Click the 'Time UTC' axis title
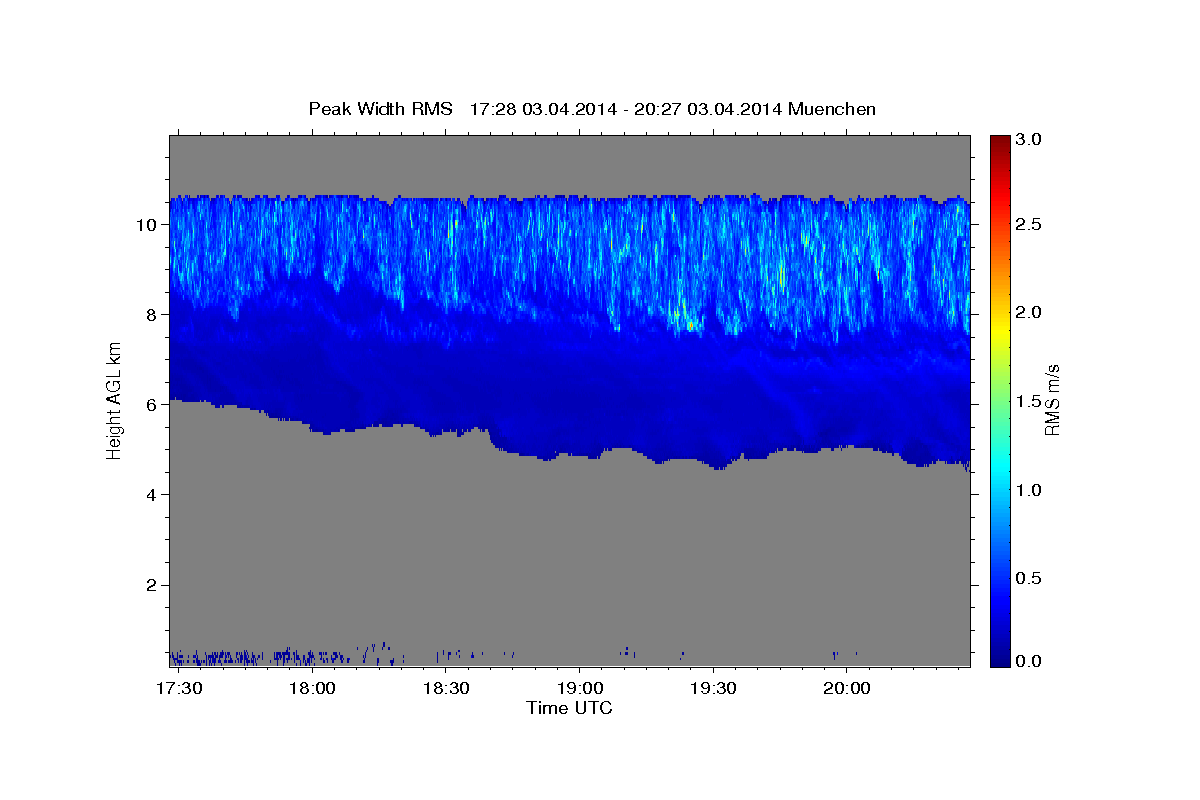Viewport: 1200px width, 800px height. [x=569, y=708]
